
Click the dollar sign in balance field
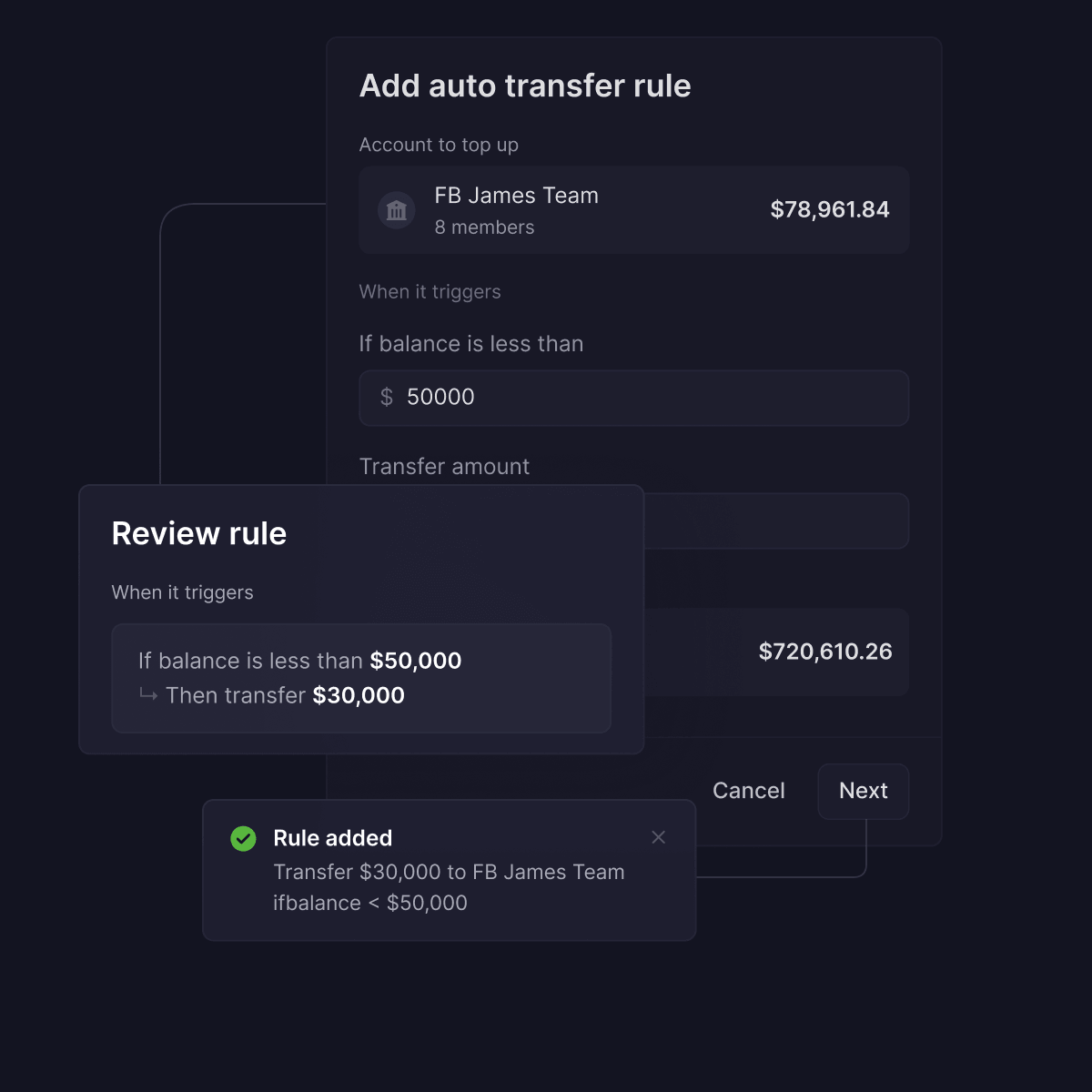point(387,397)
